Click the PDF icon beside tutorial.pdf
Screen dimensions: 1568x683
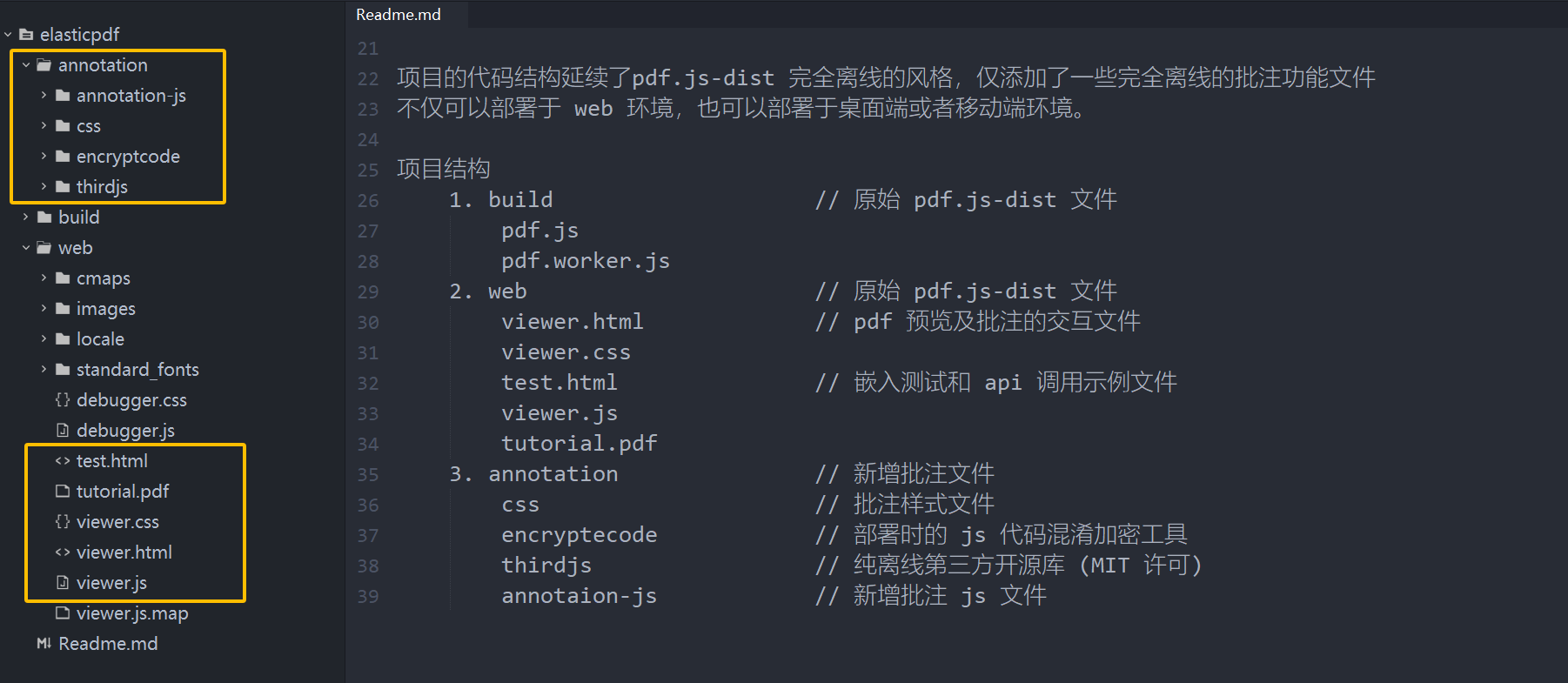(62, 491)
